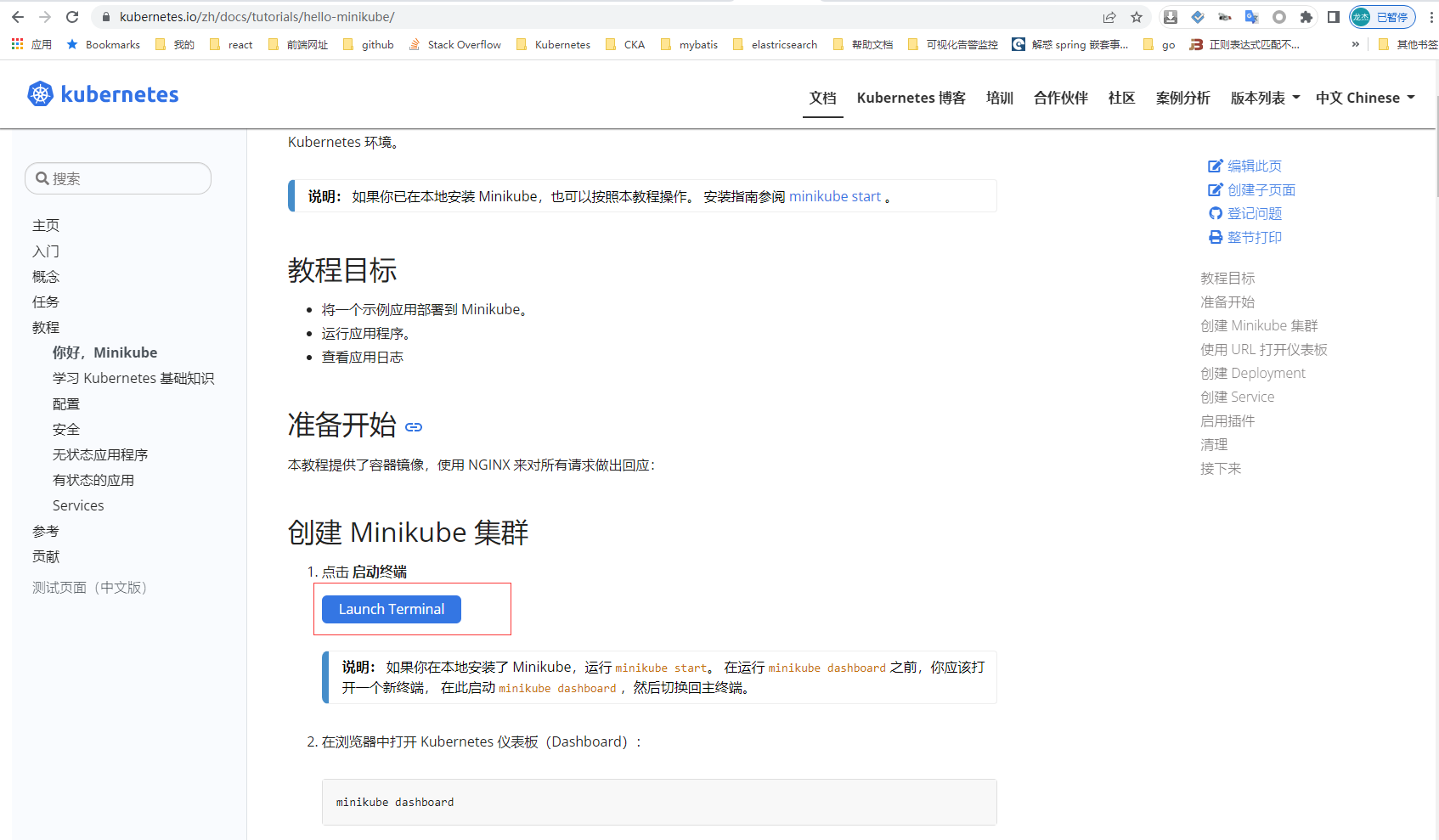The image size is (1439, 840).
Task: Open the 合作伙伴 navigation item
Action: coord(1061,98)
